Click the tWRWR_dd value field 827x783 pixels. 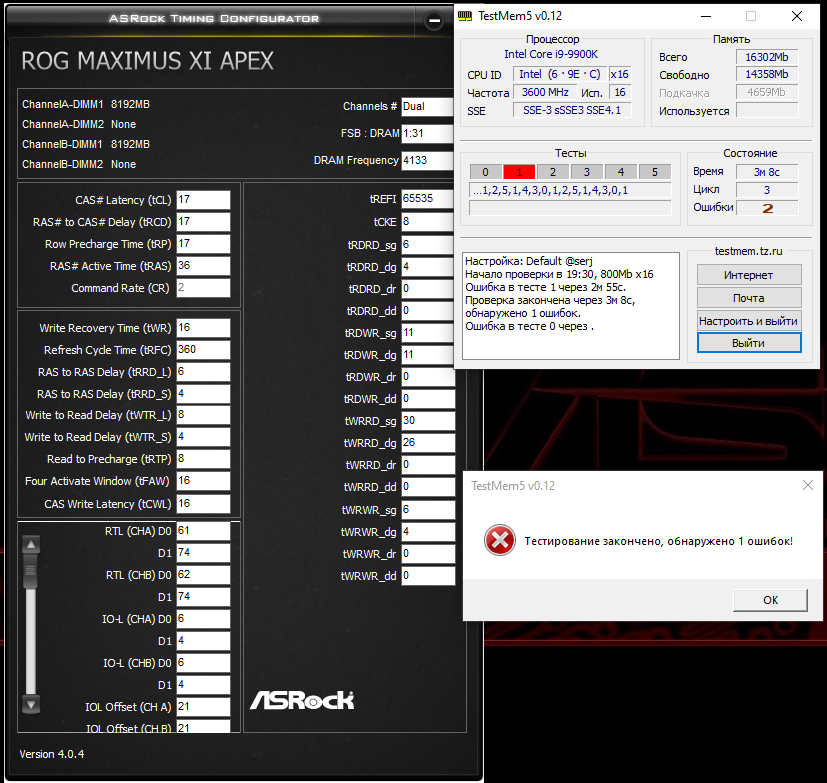click(428, 576)
